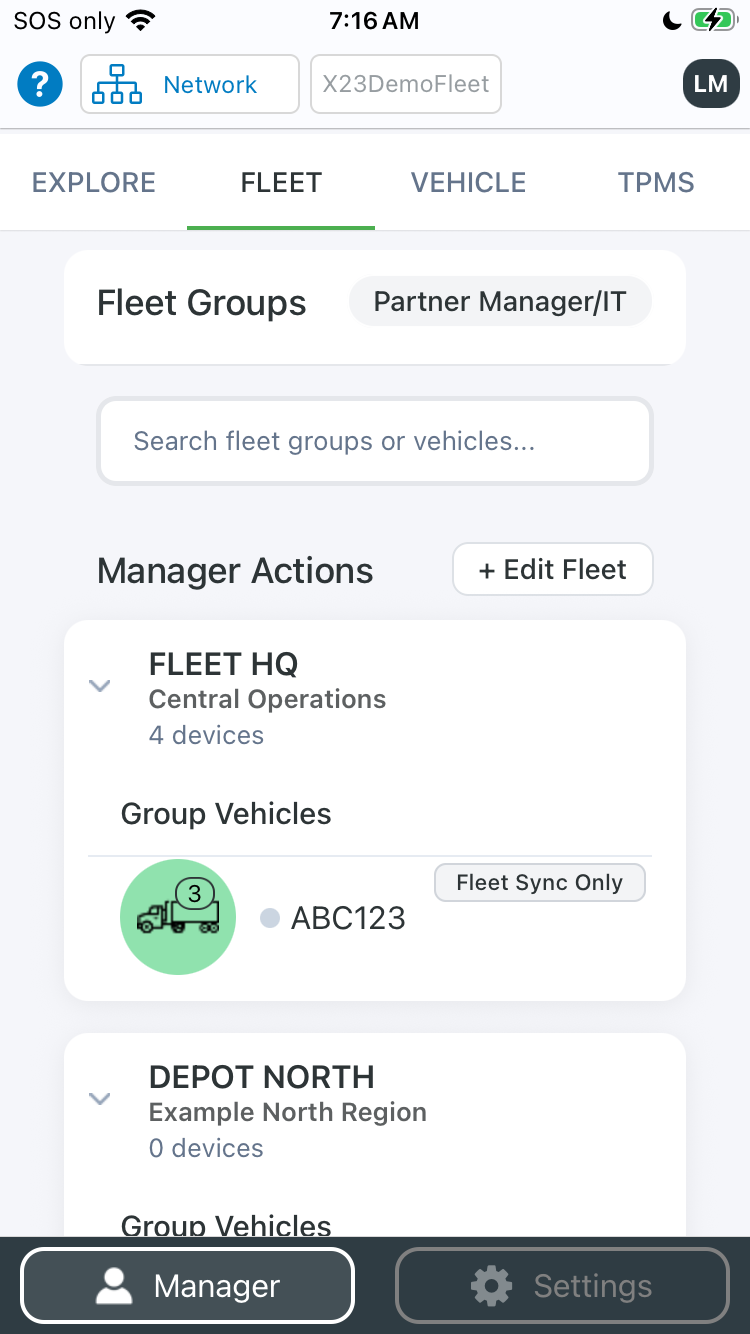Tap the trailer count badge showing 3
750x1334 pixels.
click(x=195, y=893)
